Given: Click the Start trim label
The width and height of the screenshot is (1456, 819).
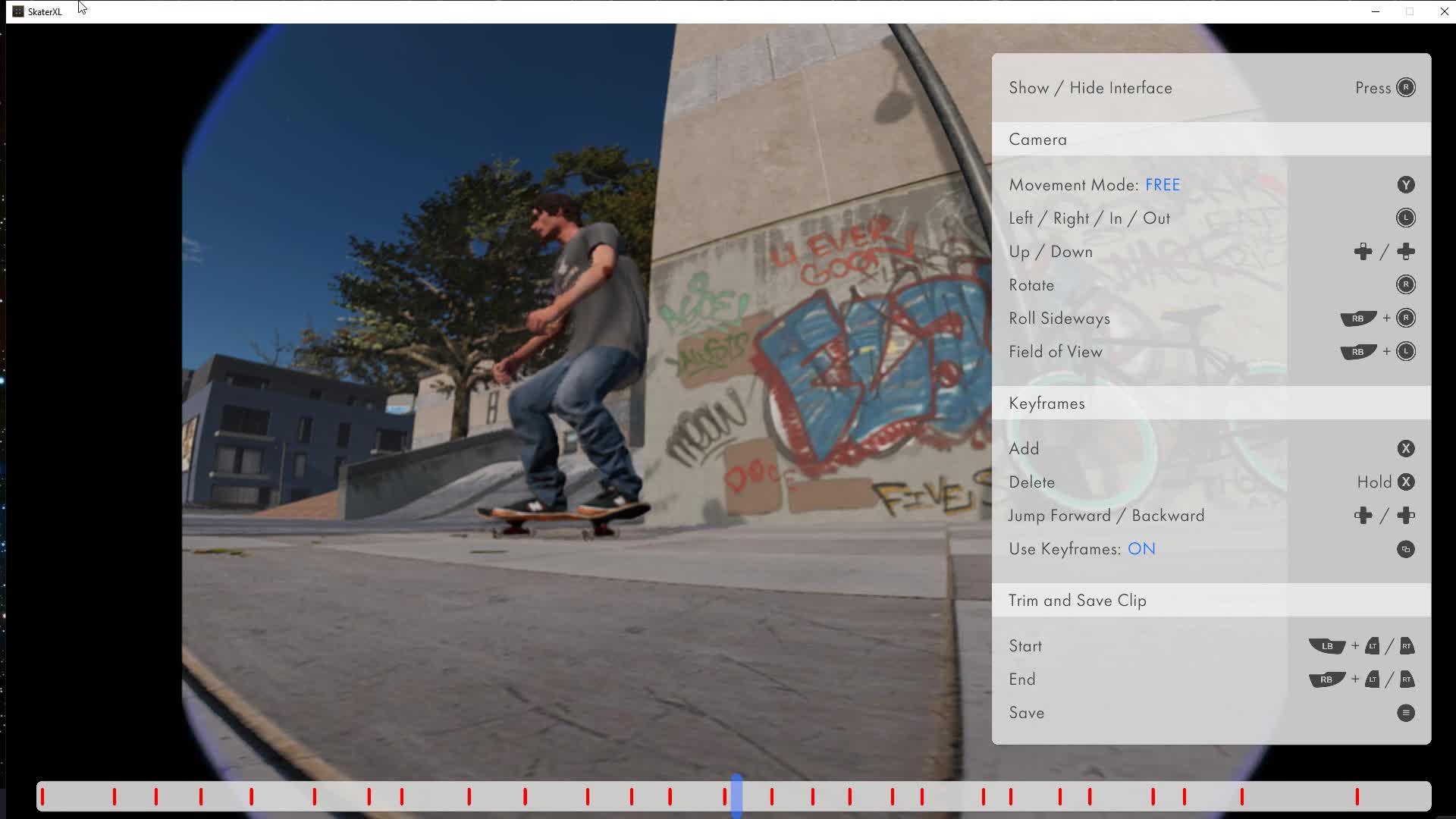Looking at the screenshot, I should pos(1025,646).
